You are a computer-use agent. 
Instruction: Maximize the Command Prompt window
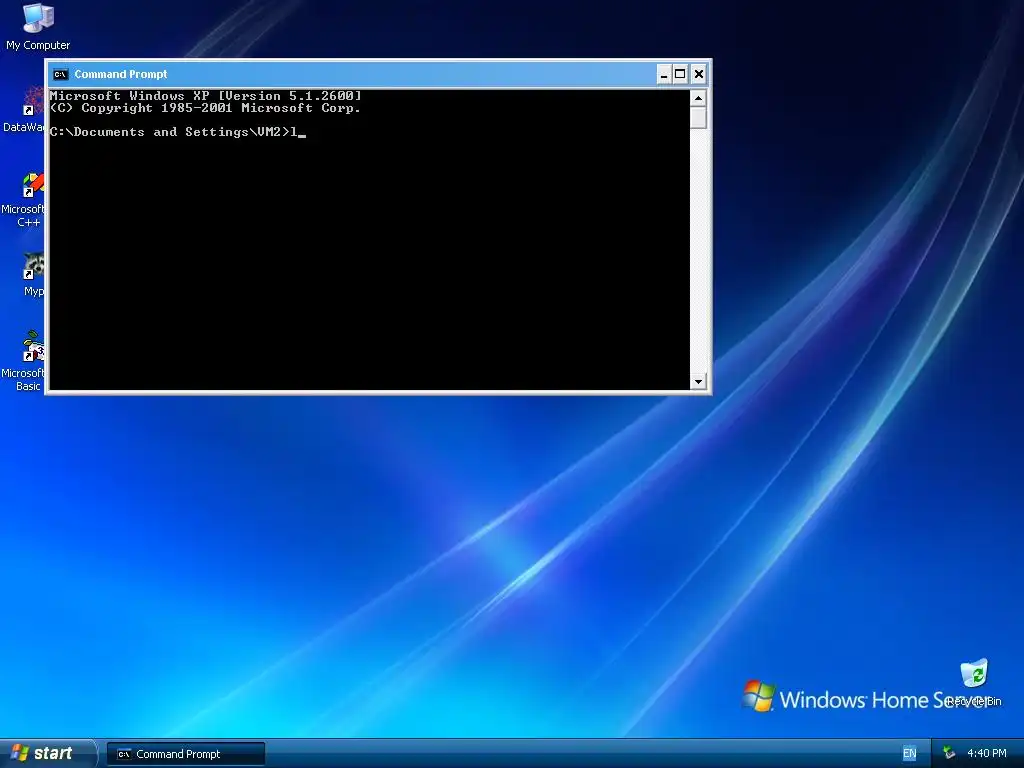pyautogui.click(x=680, y=74)
